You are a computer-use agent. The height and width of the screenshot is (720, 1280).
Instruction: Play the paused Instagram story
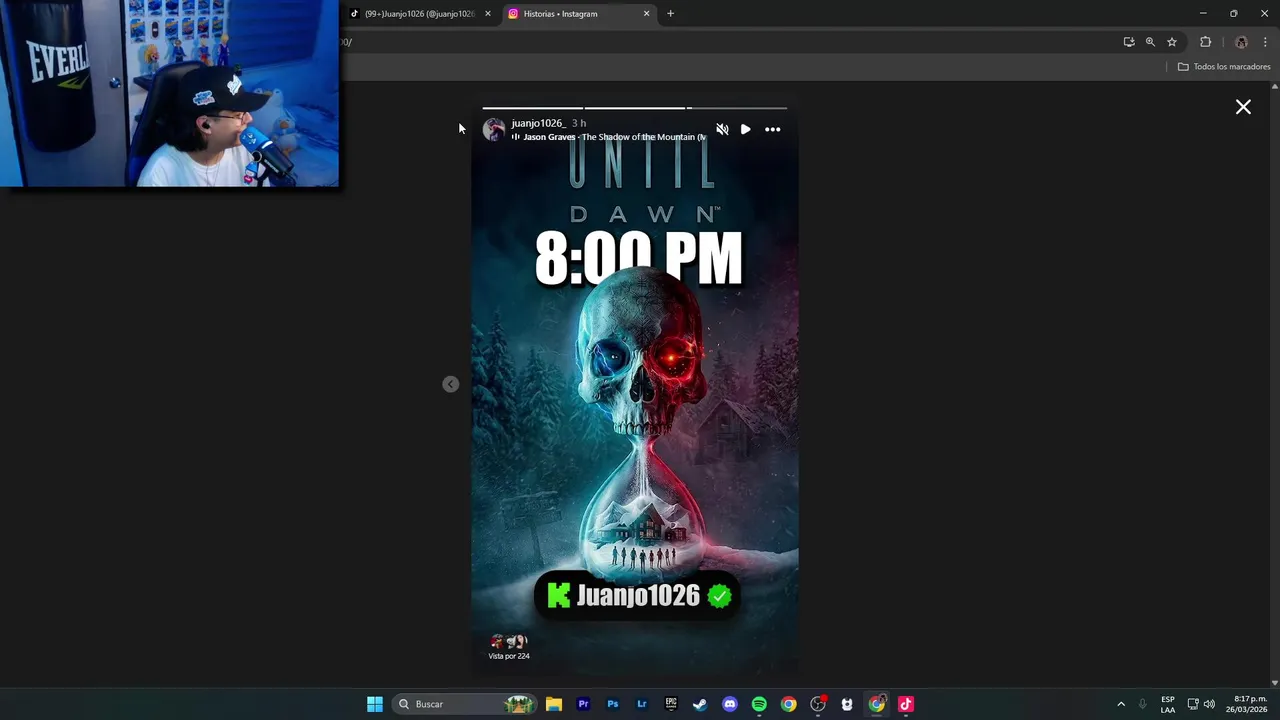tap(746, 129)
